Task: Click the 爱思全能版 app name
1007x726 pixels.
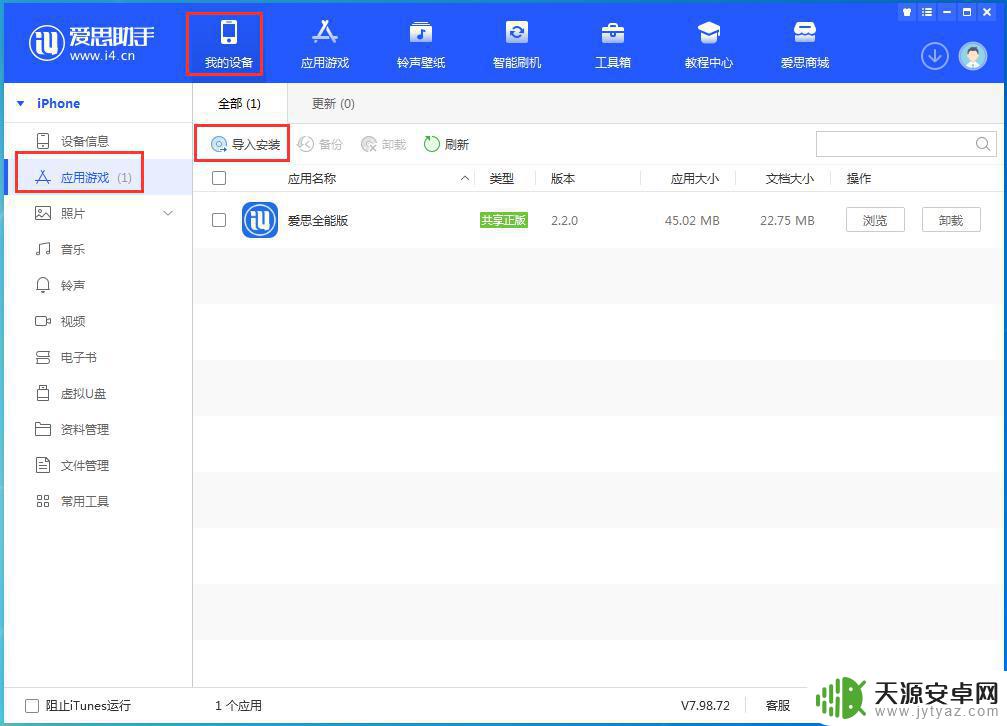Action: coord(317,220)
